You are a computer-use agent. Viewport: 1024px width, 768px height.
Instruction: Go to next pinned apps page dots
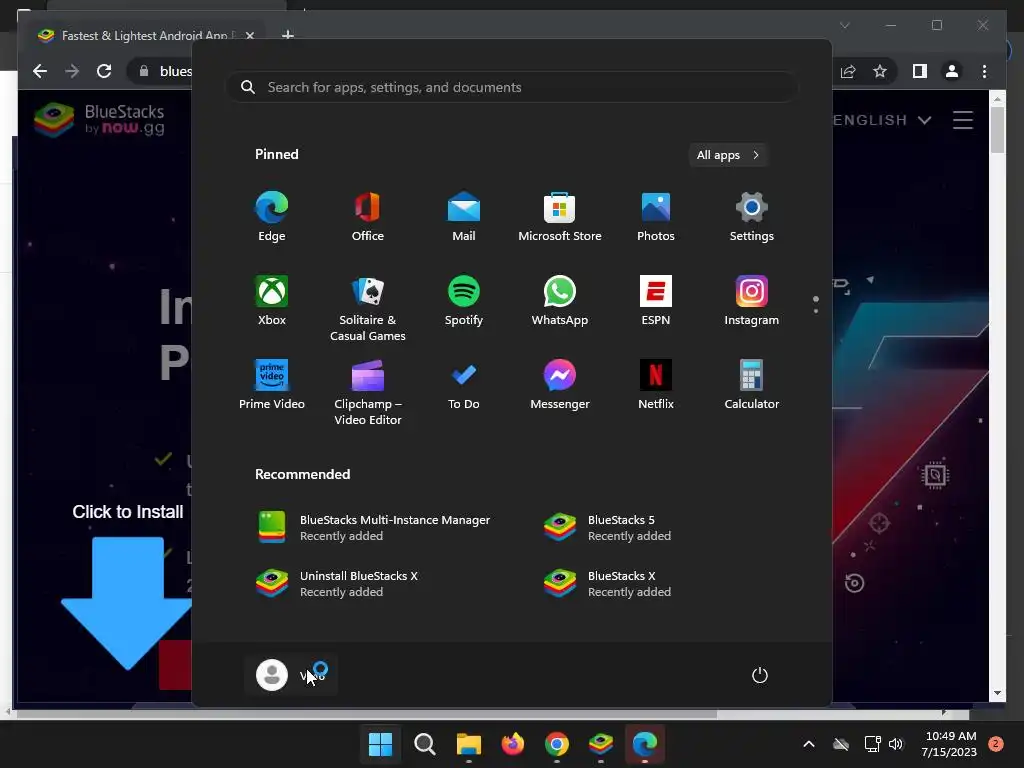[816, 304]
